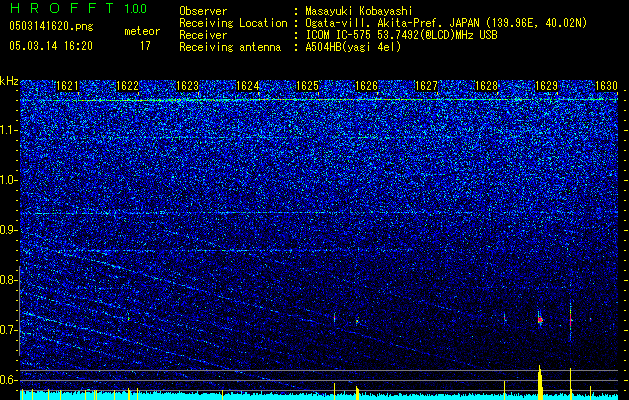The width and height of the screenshot is (629, 400).
Task: Click the 1627 time marker
Action: coord(426,86)
